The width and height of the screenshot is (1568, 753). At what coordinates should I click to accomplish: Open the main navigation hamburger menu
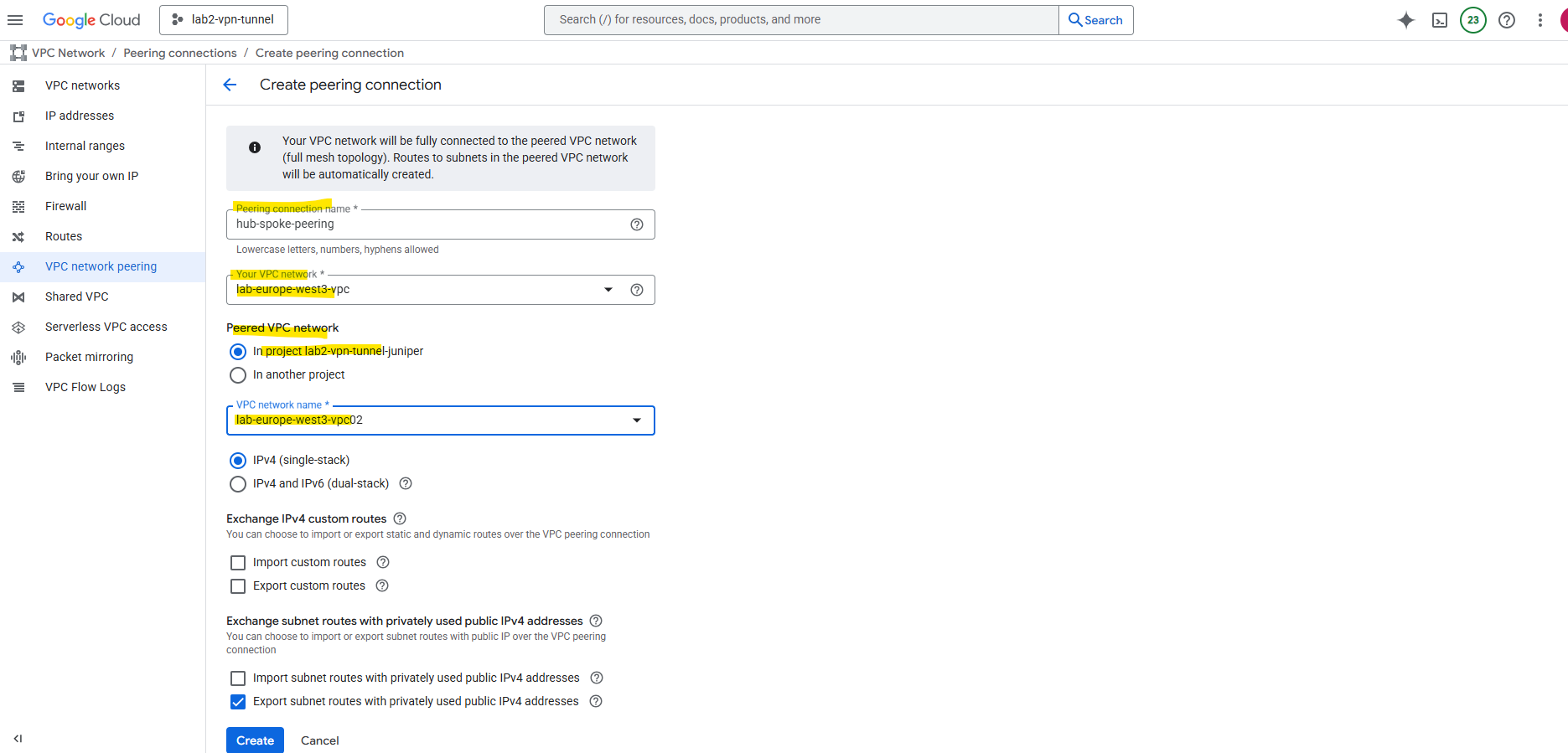15,20
